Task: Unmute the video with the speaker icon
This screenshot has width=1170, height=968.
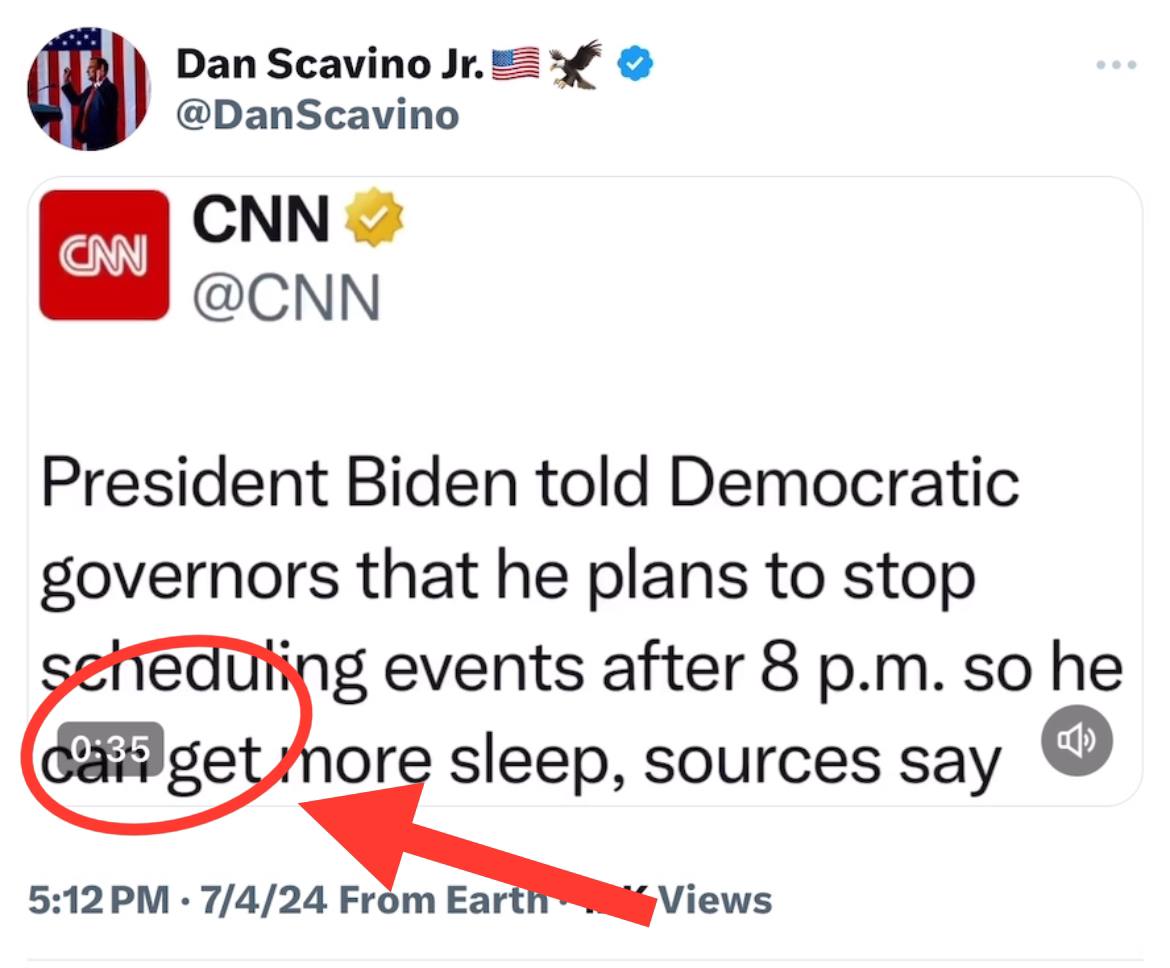Action: [1076, 740]
